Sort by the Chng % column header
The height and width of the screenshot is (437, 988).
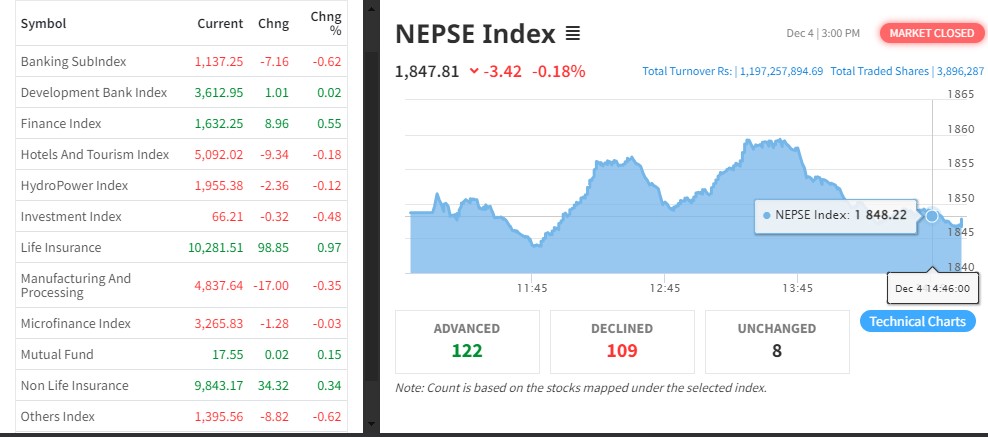coord(326,23)
